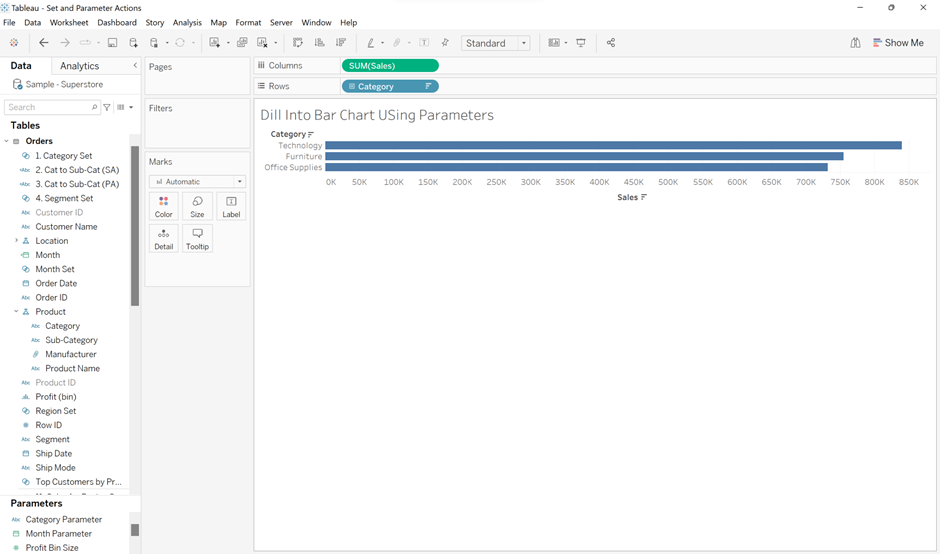This screenshot has height=554, width=940.
Task: Sort ascending toolbar icon
Action: point(320,43)
